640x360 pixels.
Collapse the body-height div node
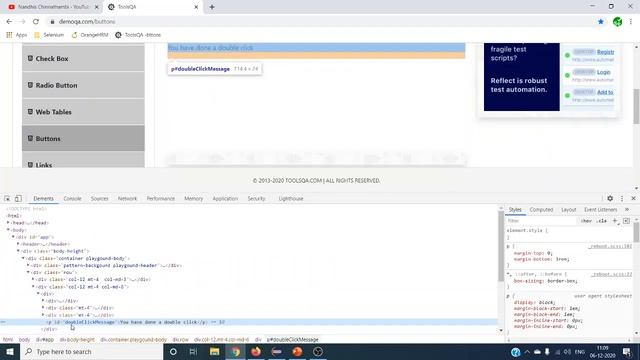[18, 251]
